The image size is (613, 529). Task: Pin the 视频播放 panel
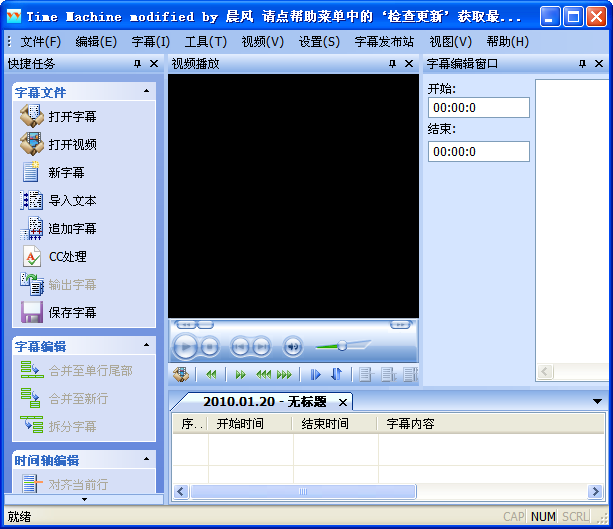click(393, 63)
